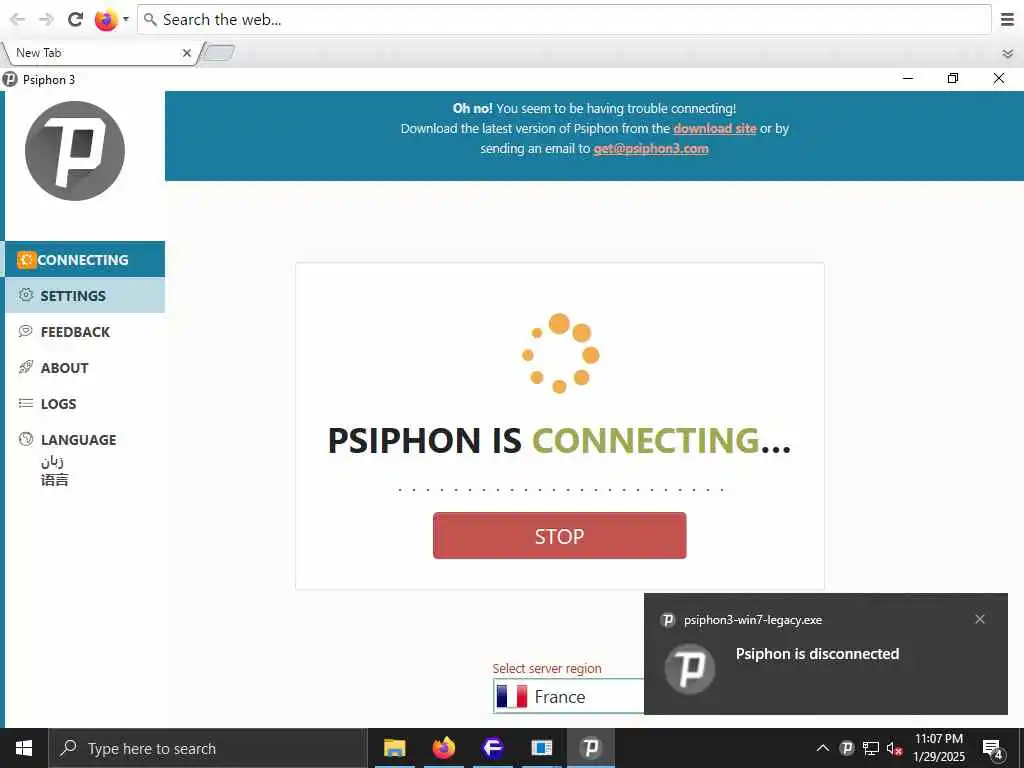Click the Psiphon 3 title bar icon
Viewport: 1024px width, 768px height.
(10, 80)
